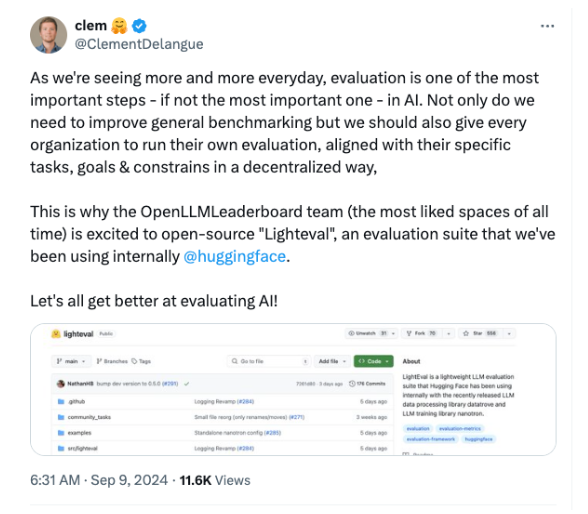Viewport: 588px width, 514px height.
Task: Open the main branch dropdown
Action: coord(71,361)
